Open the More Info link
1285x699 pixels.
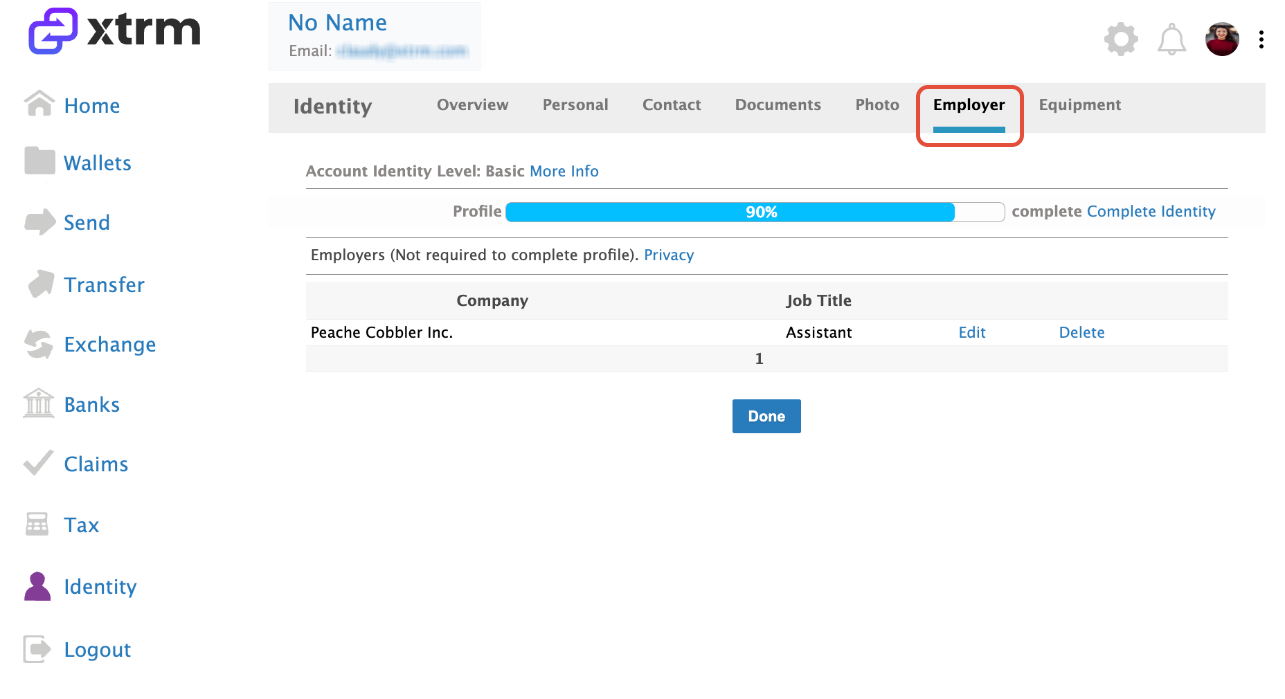tap(564, 171)
